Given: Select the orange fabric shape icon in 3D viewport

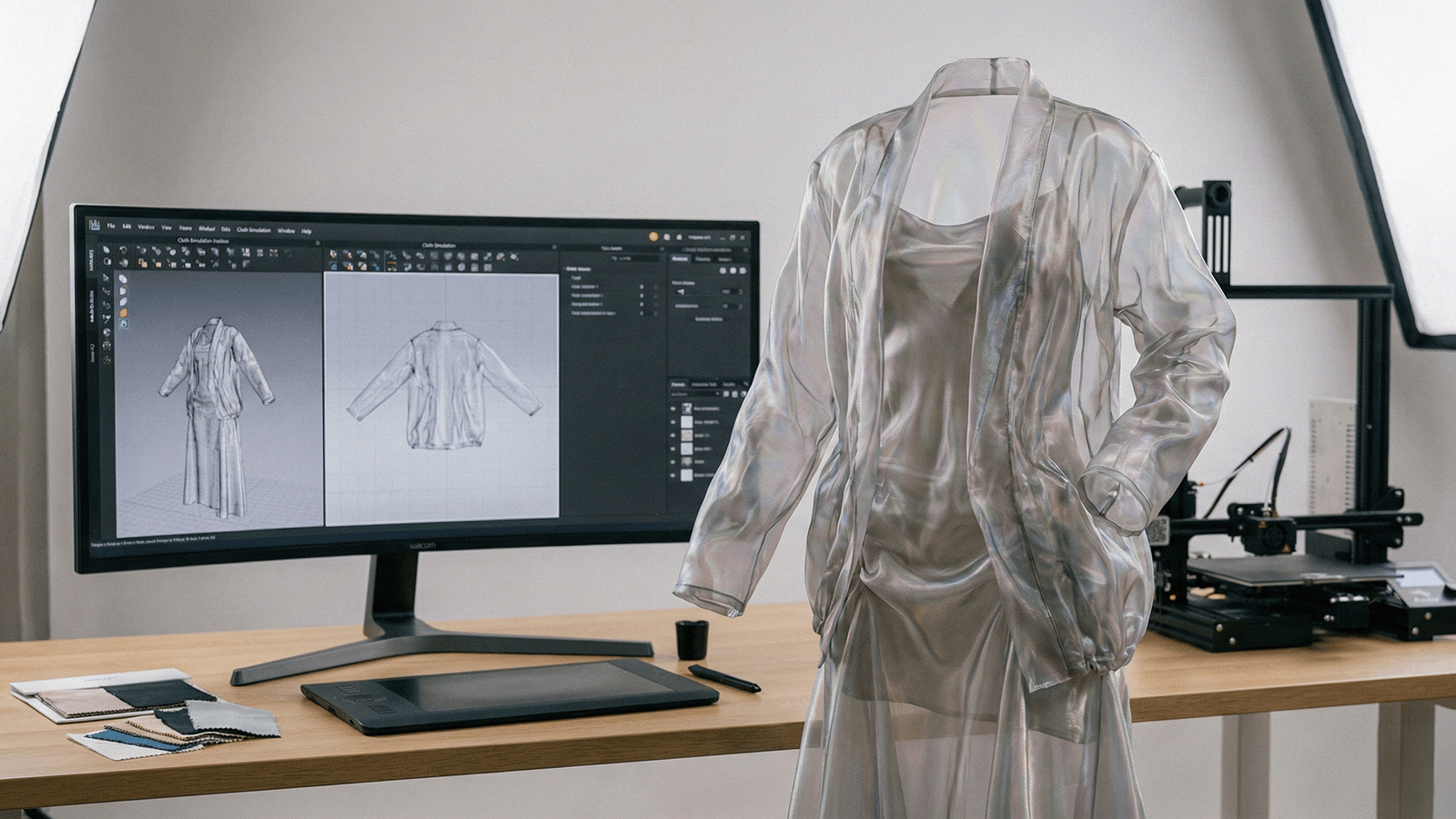Looking at the screenshot, I should pyautogui.click(x=123, y=313).
